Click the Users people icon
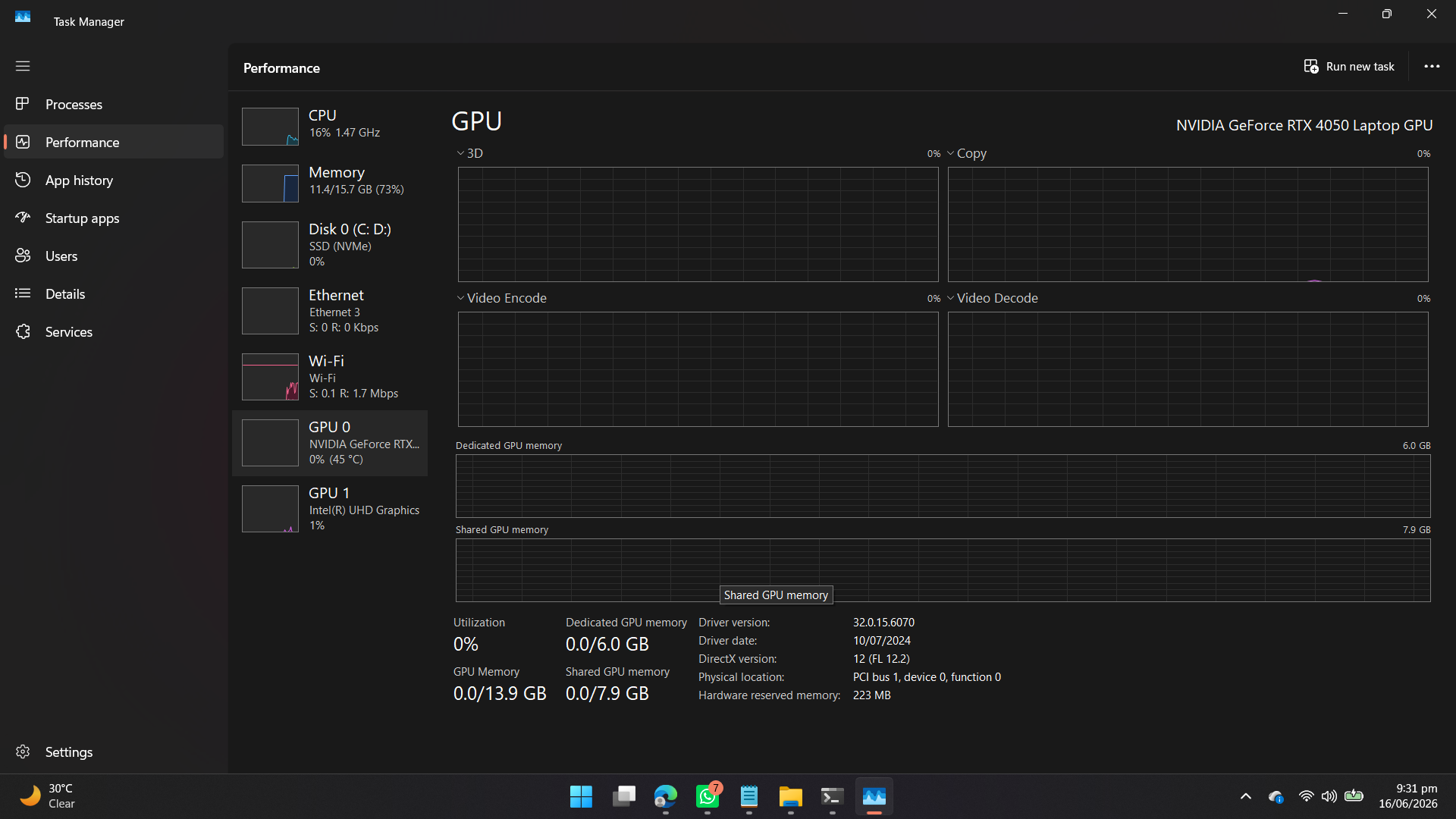 click(23, 255)
